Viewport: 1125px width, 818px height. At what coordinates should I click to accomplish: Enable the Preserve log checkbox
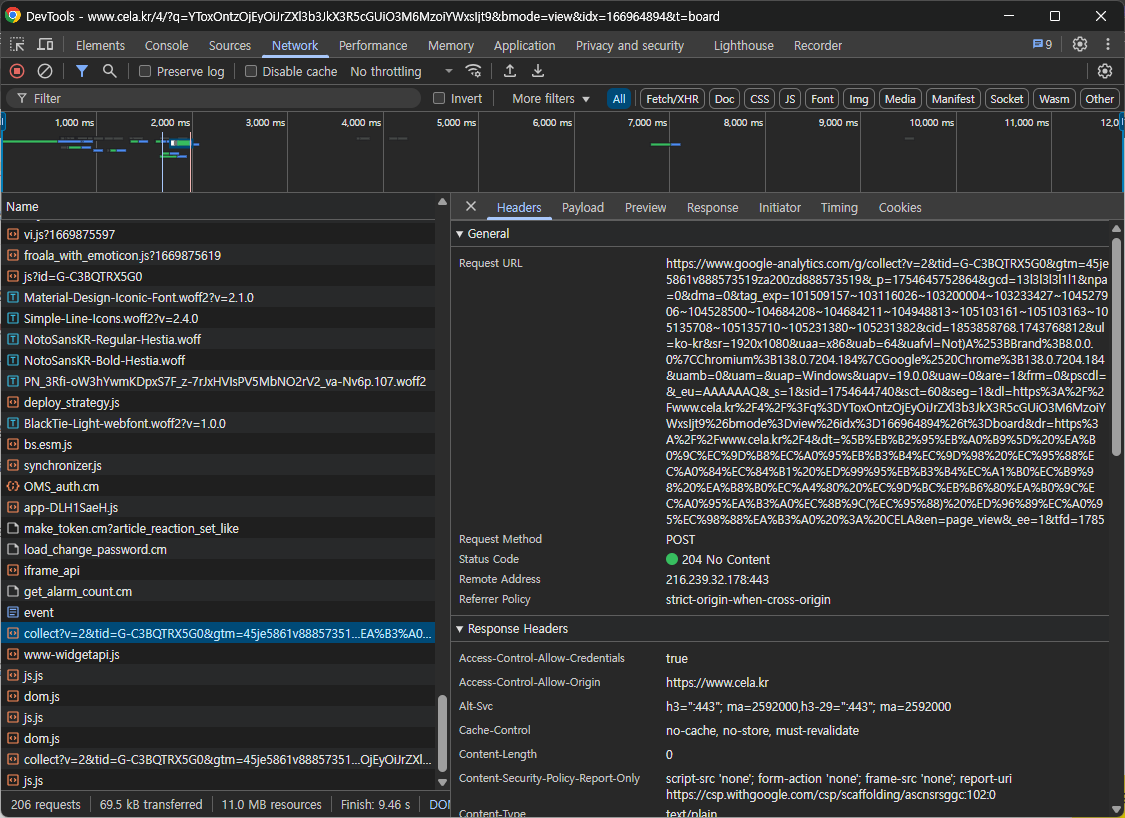tap(146, 72)
